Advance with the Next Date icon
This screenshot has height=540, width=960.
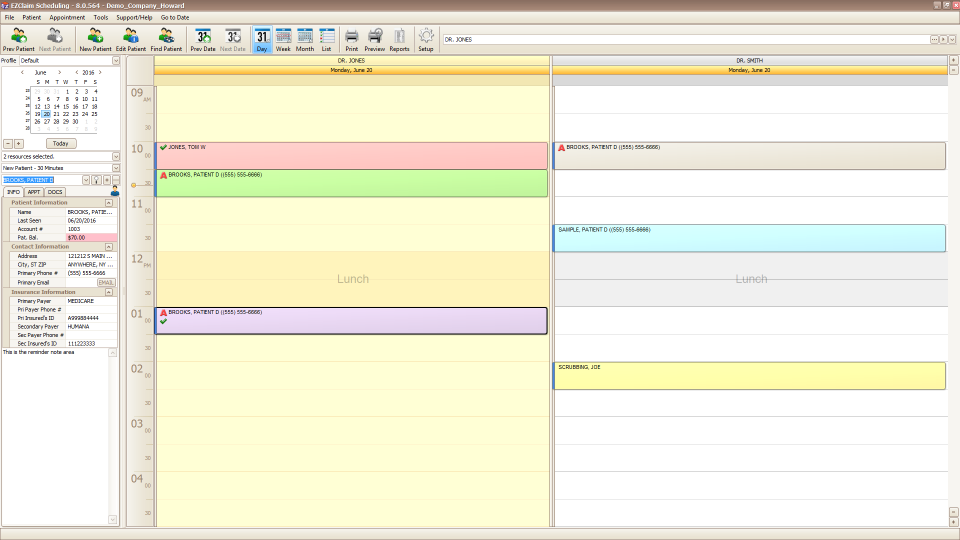click(x=233, y=39)
